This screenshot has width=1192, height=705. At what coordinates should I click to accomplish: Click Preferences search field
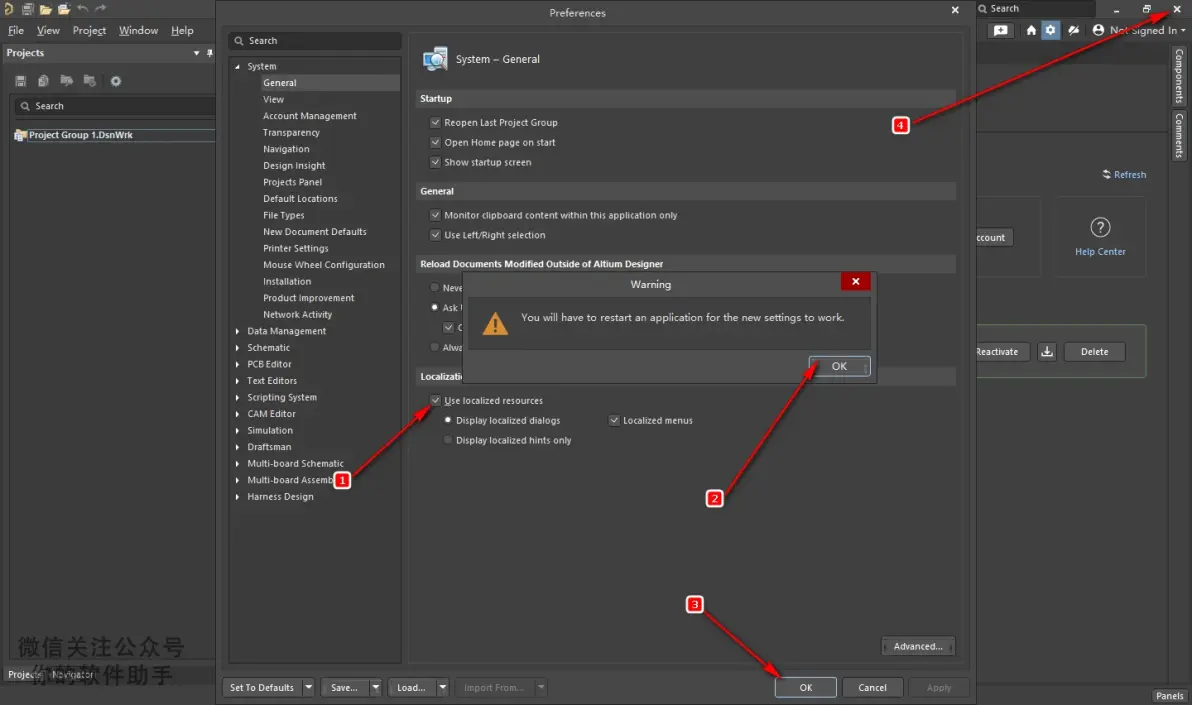(x=315, y=40)
